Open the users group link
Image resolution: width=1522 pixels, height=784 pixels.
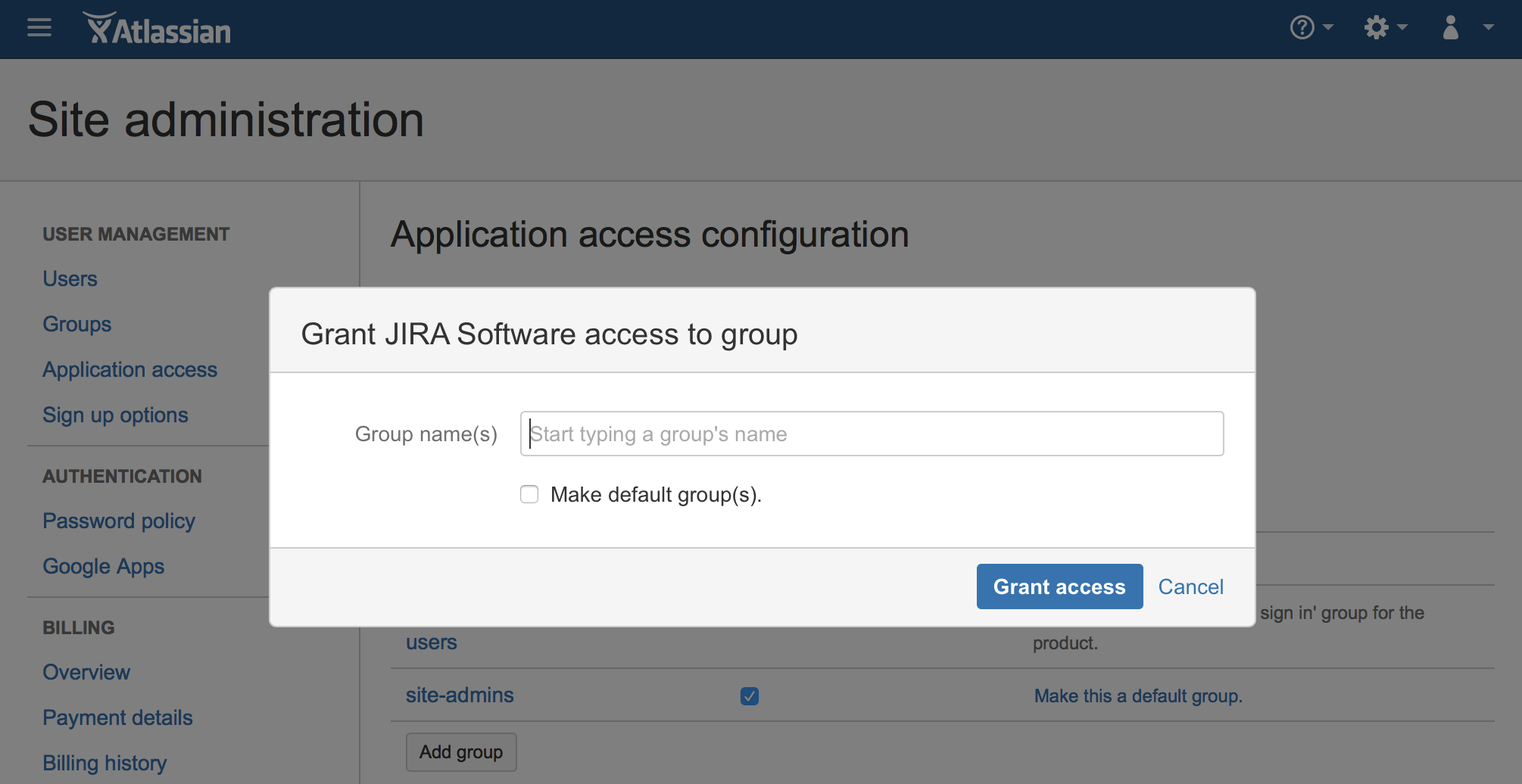(x=432, y=642)
